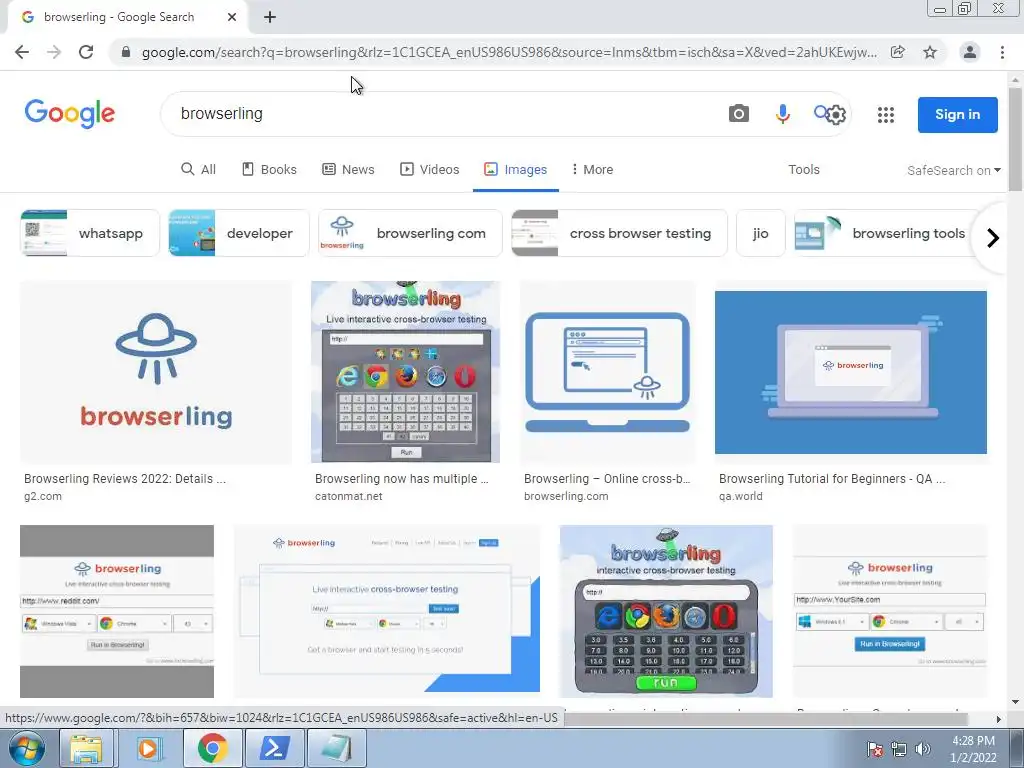This screenshot has width=1024, height=768.
Task: Click the network tray icon
Action: (x=899, y=749)
